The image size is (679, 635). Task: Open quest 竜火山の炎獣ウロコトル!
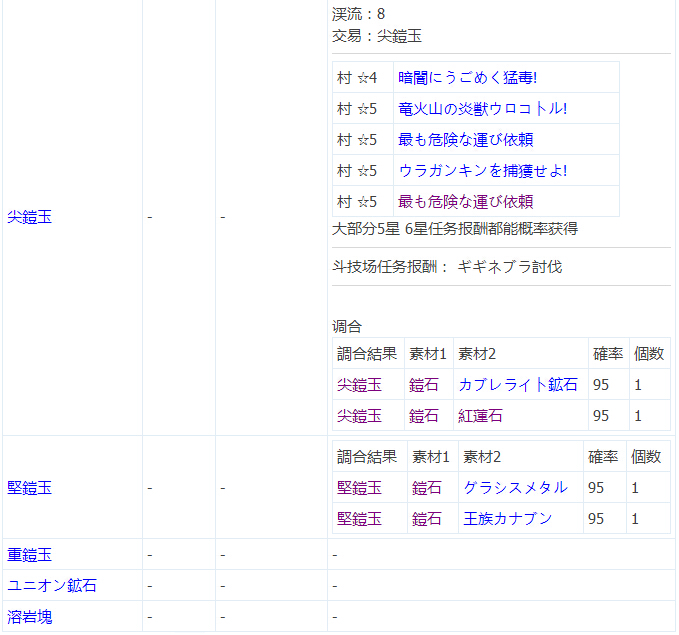point(483,109)
